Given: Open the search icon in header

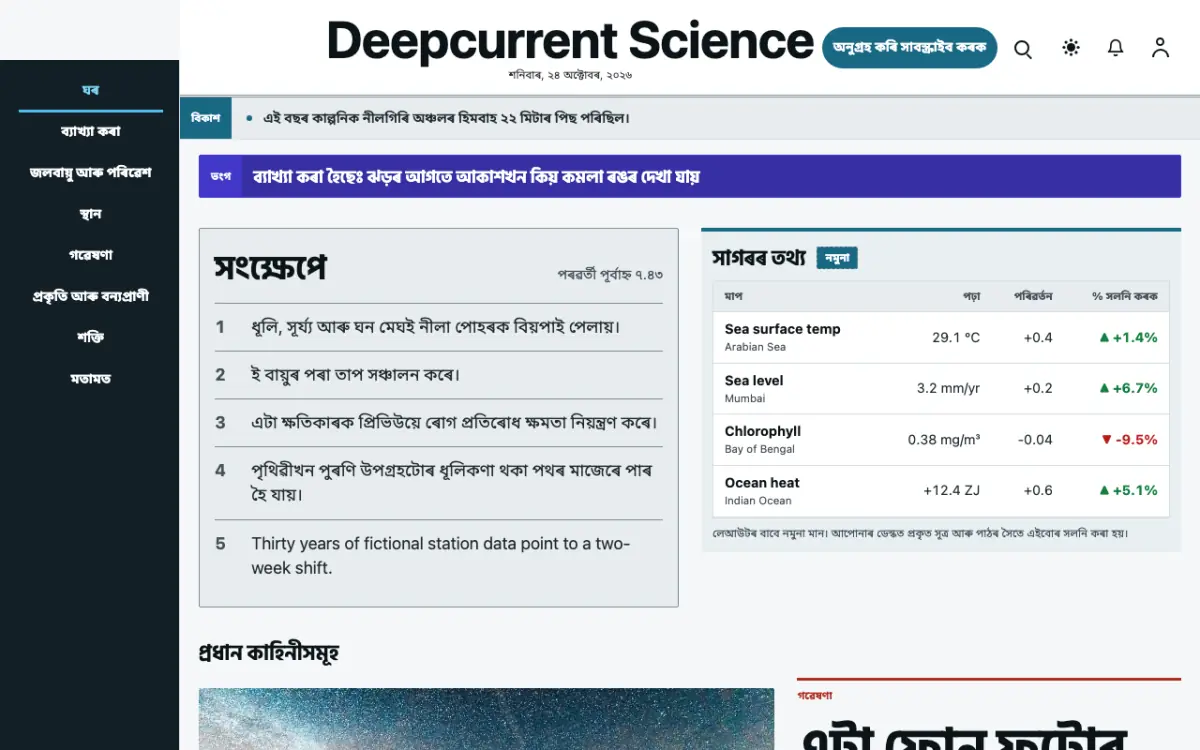Looking at the screenshot, I should click(1023, 48).
